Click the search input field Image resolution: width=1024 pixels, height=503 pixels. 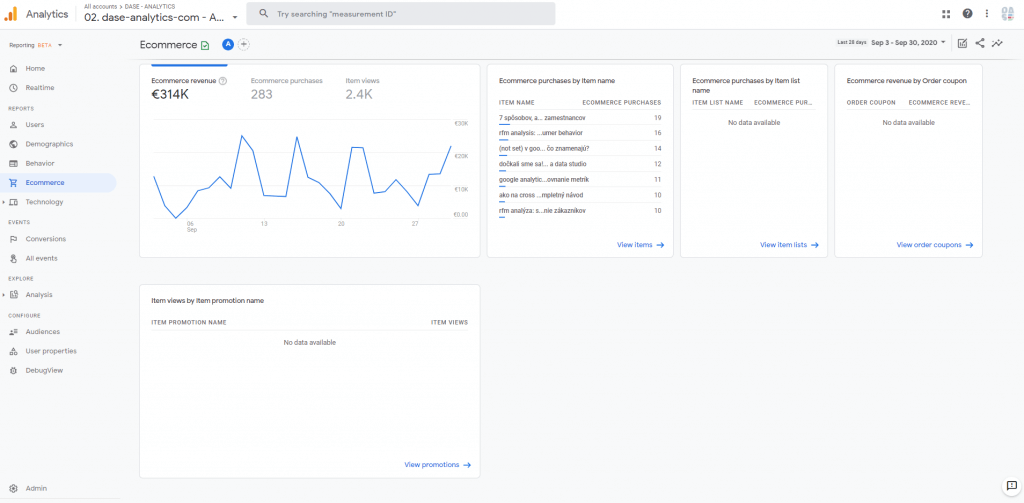[x=400, y=14]
